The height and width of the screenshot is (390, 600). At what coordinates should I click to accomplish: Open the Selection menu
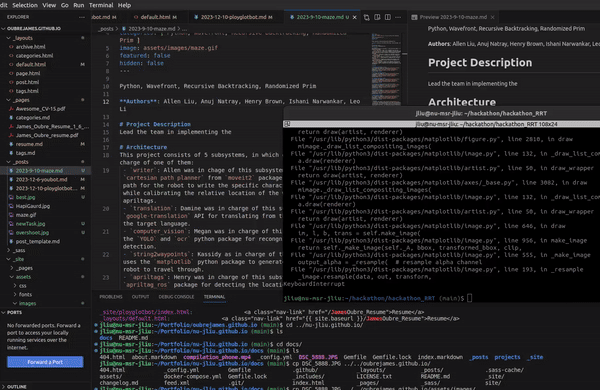25,5
